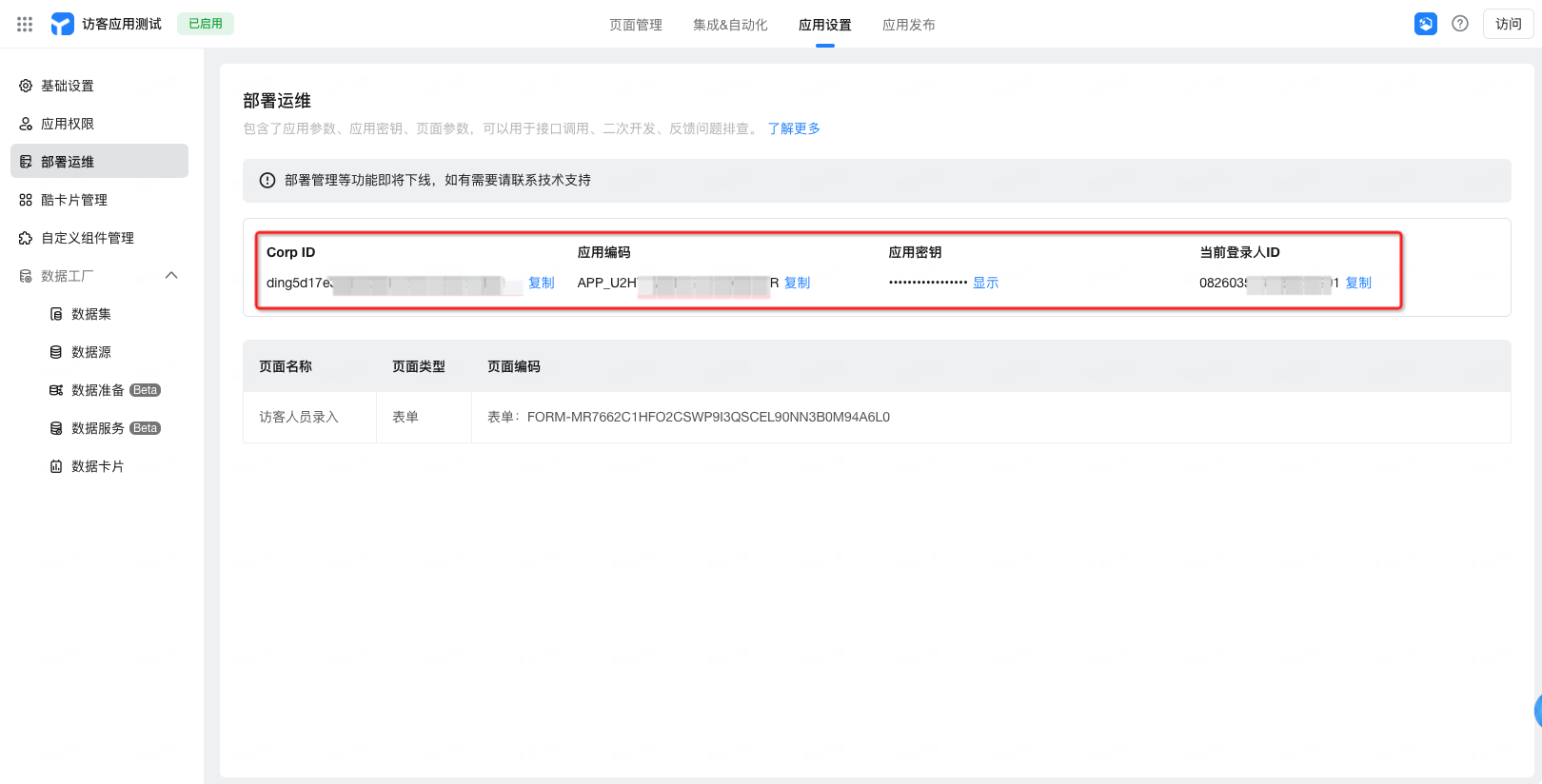Click the 当前登录人ID label
Image resolution: width=1542 pixels, height=784 pixels.
1239,252
